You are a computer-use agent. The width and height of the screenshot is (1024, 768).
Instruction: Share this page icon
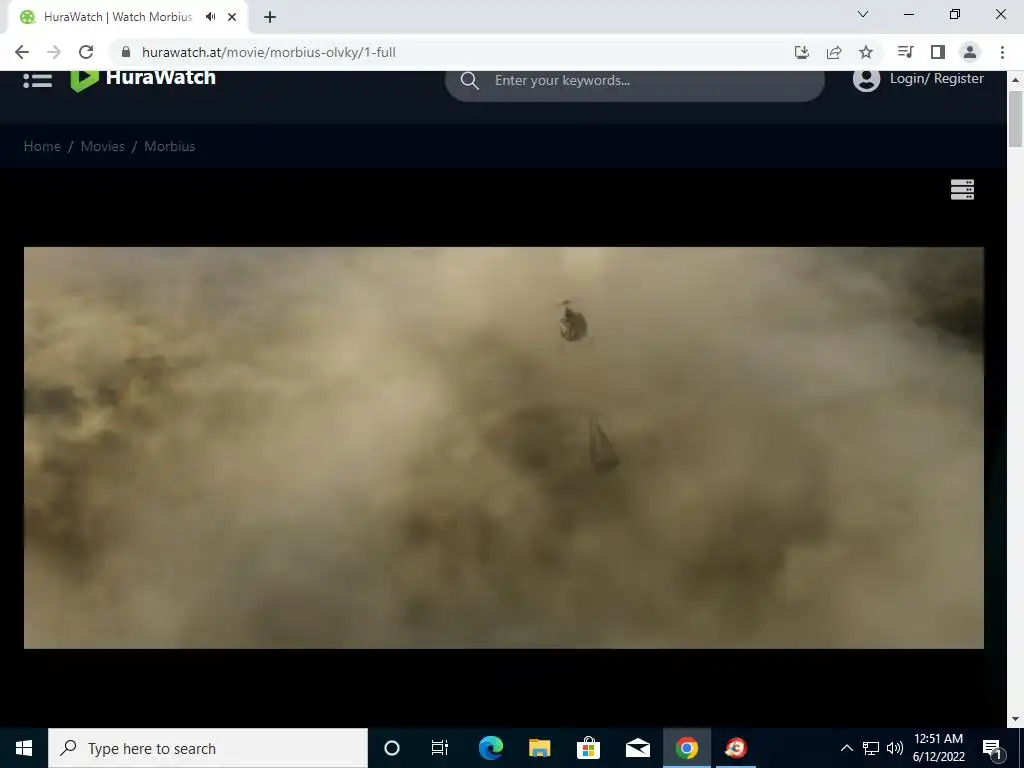(834, 52)
